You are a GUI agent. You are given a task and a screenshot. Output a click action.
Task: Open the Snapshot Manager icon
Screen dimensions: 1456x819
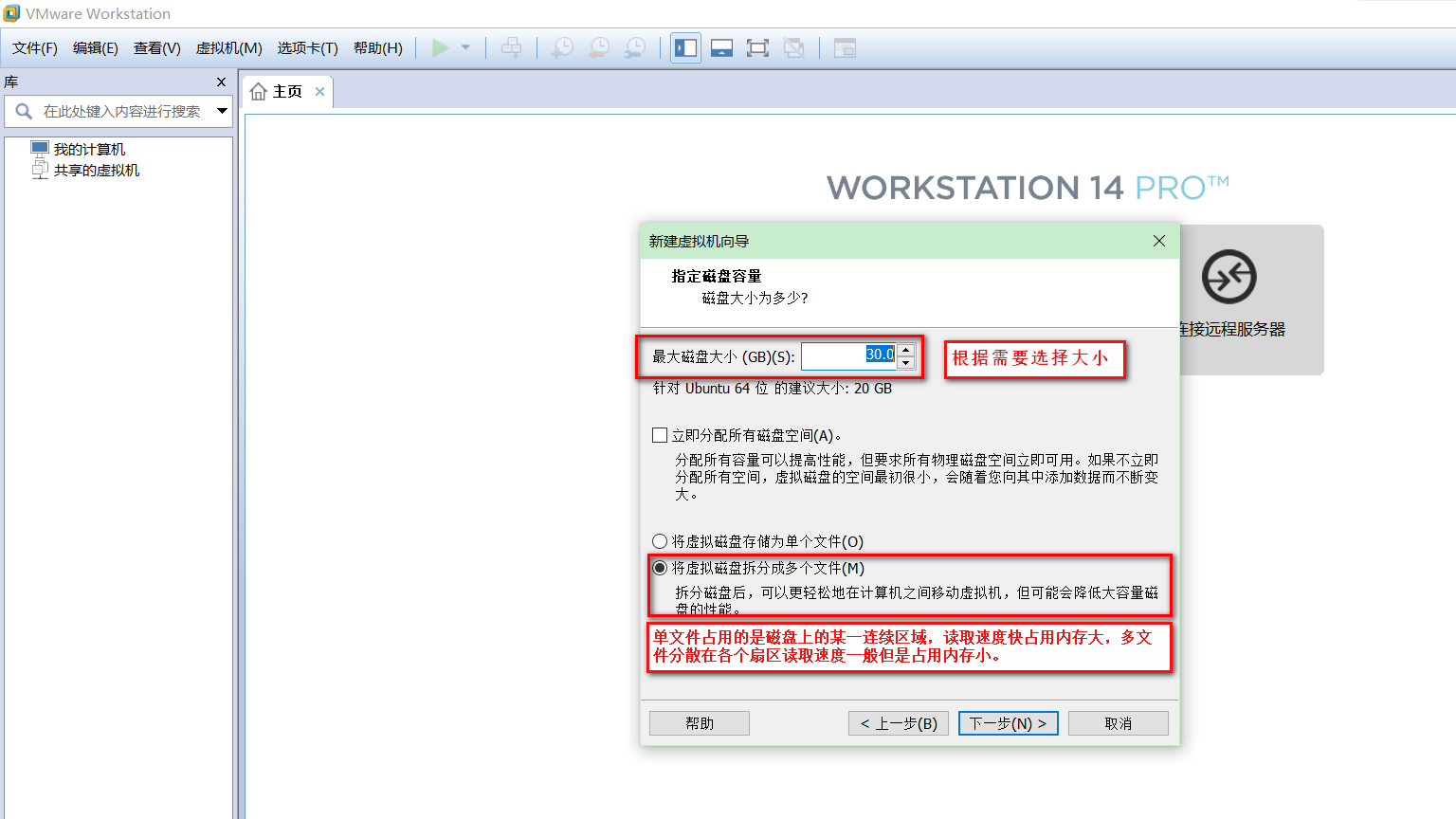(635, 47)
